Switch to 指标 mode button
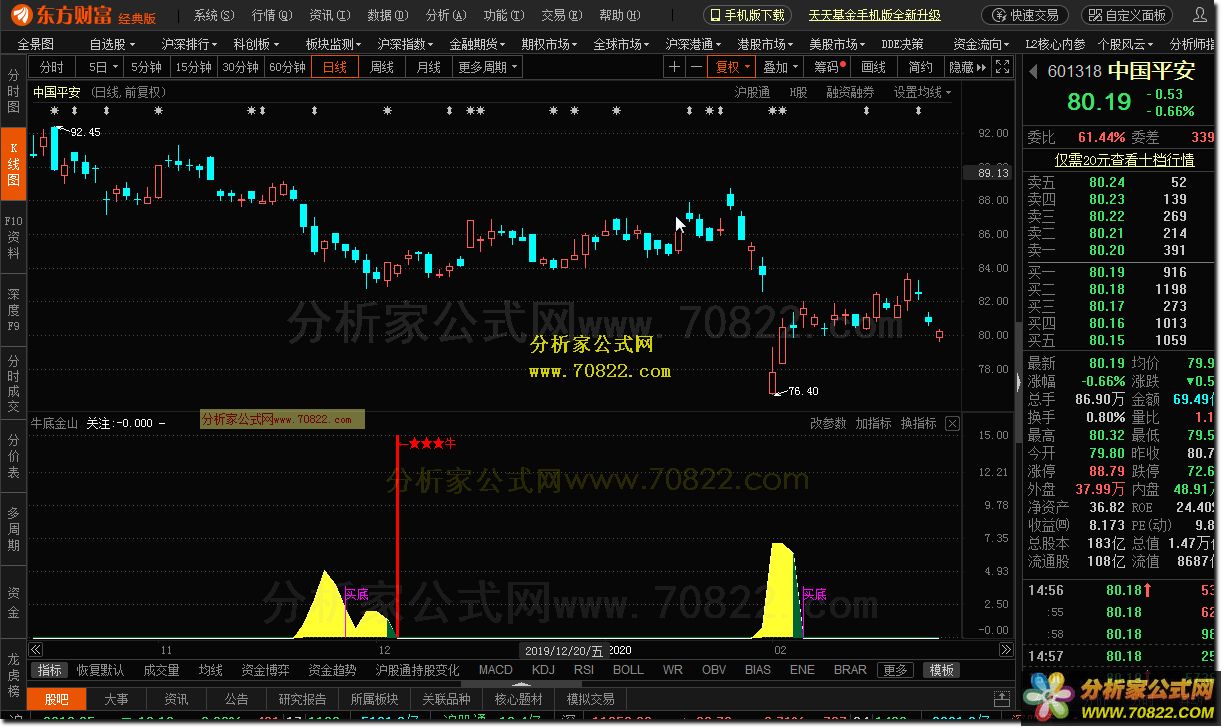 49,670
